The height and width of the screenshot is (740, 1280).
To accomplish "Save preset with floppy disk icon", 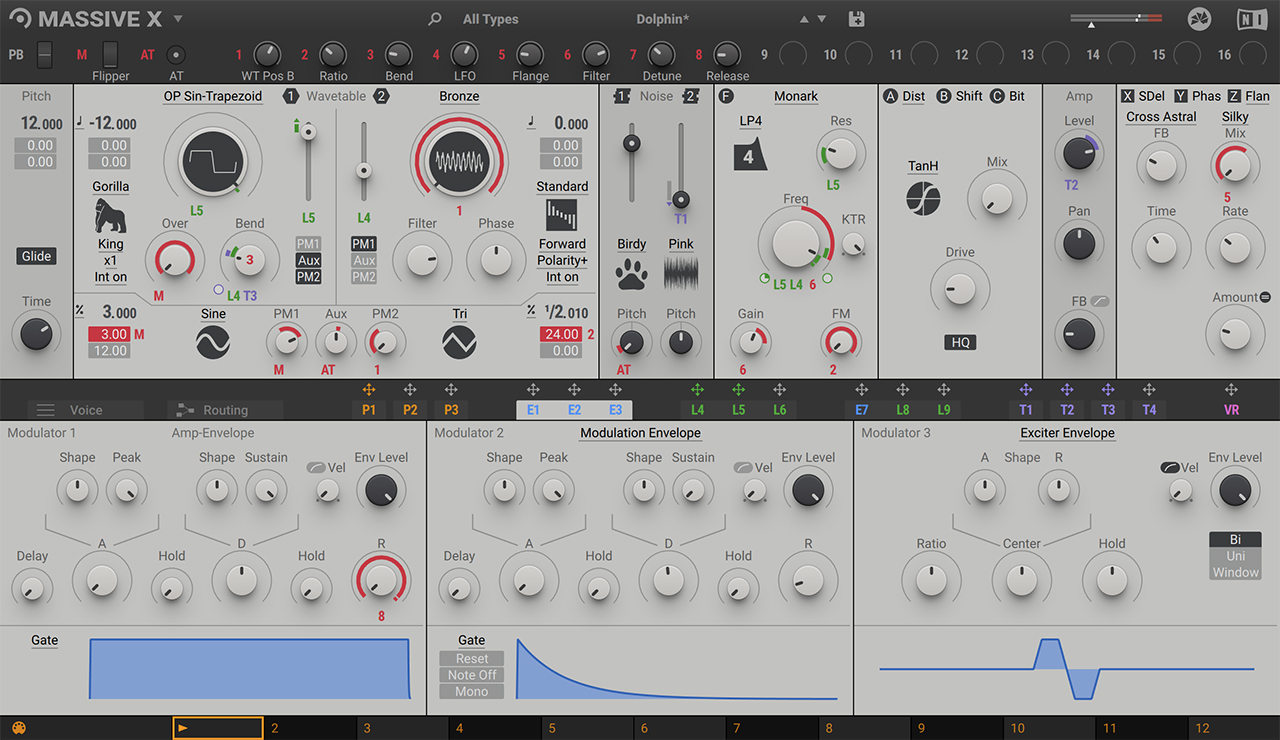I will pos(856,19).
